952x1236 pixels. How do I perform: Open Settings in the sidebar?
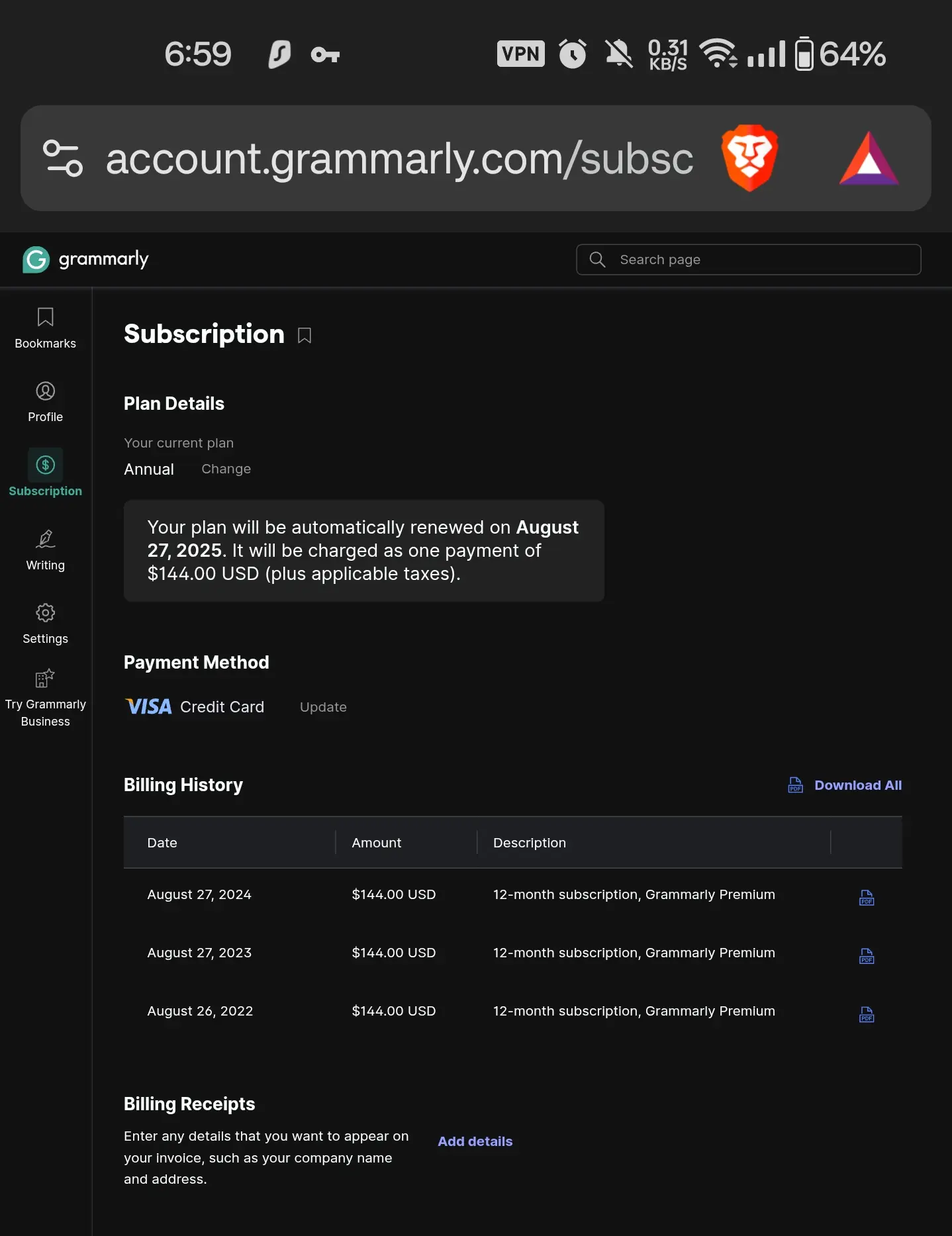click(45, 624)
